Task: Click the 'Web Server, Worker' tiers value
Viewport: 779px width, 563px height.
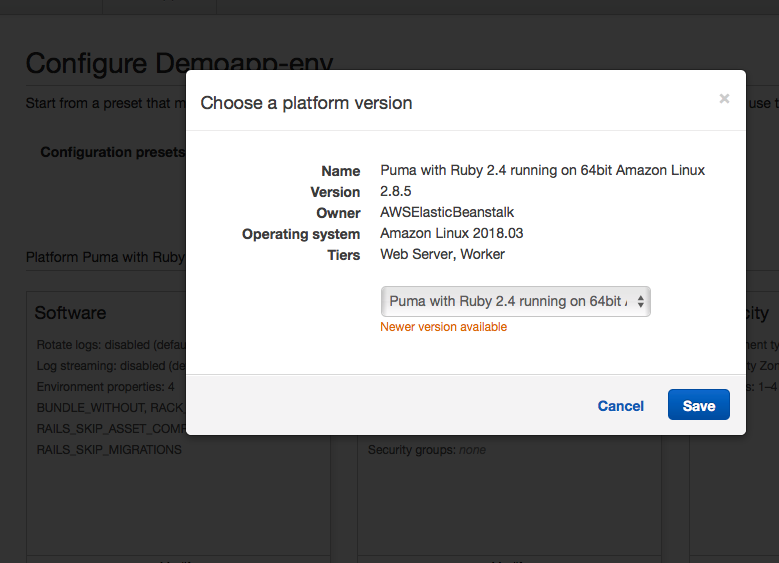Action: [442, 254]
